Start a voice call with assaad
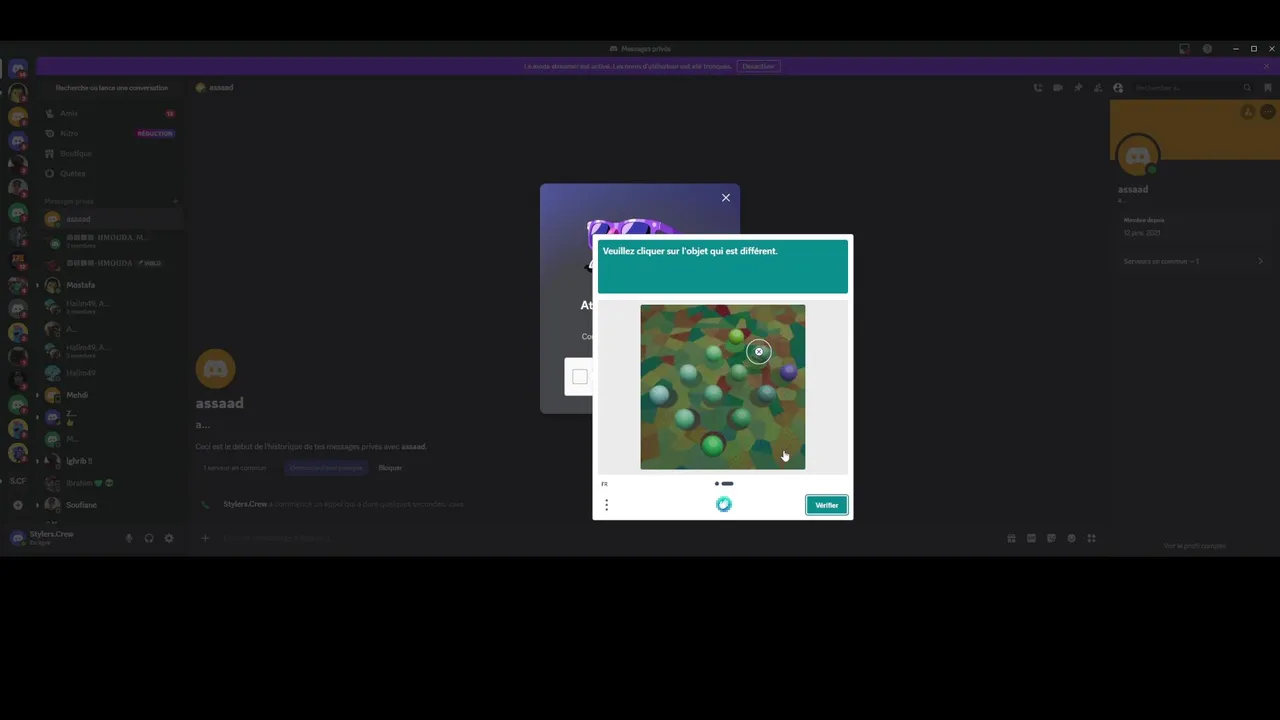Viewport: 1280px width, 720px height. point(1038,88)
